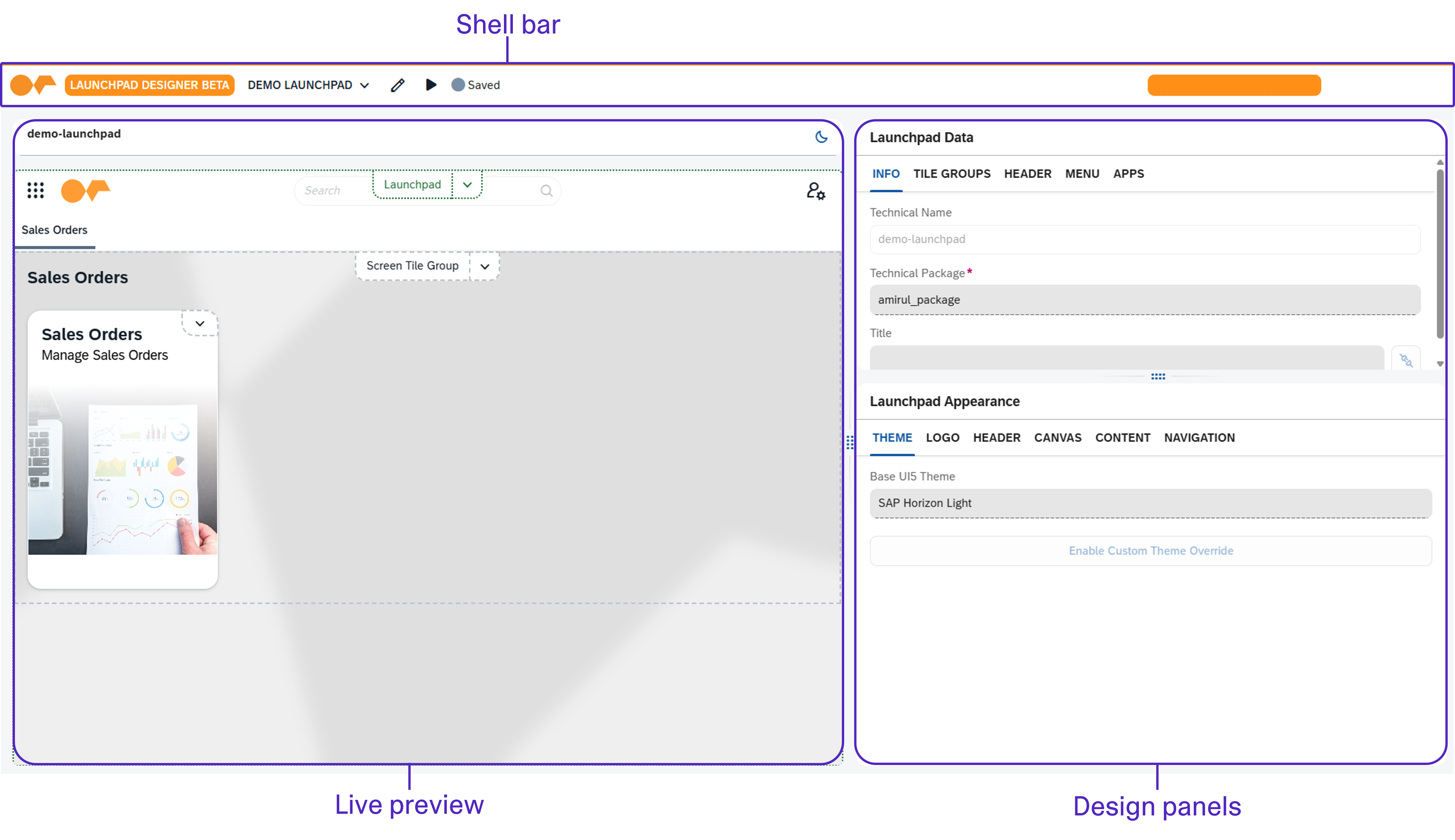The width and height of the screenshot is (1455, 840).
Task: Open Base UI5 Theme dropdown
Action: pos(1150,503)
